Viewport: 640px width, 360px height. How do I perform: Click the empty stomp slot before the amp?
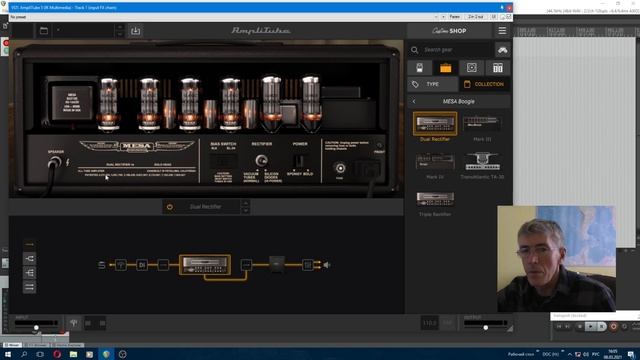click(x=163, y=265)
